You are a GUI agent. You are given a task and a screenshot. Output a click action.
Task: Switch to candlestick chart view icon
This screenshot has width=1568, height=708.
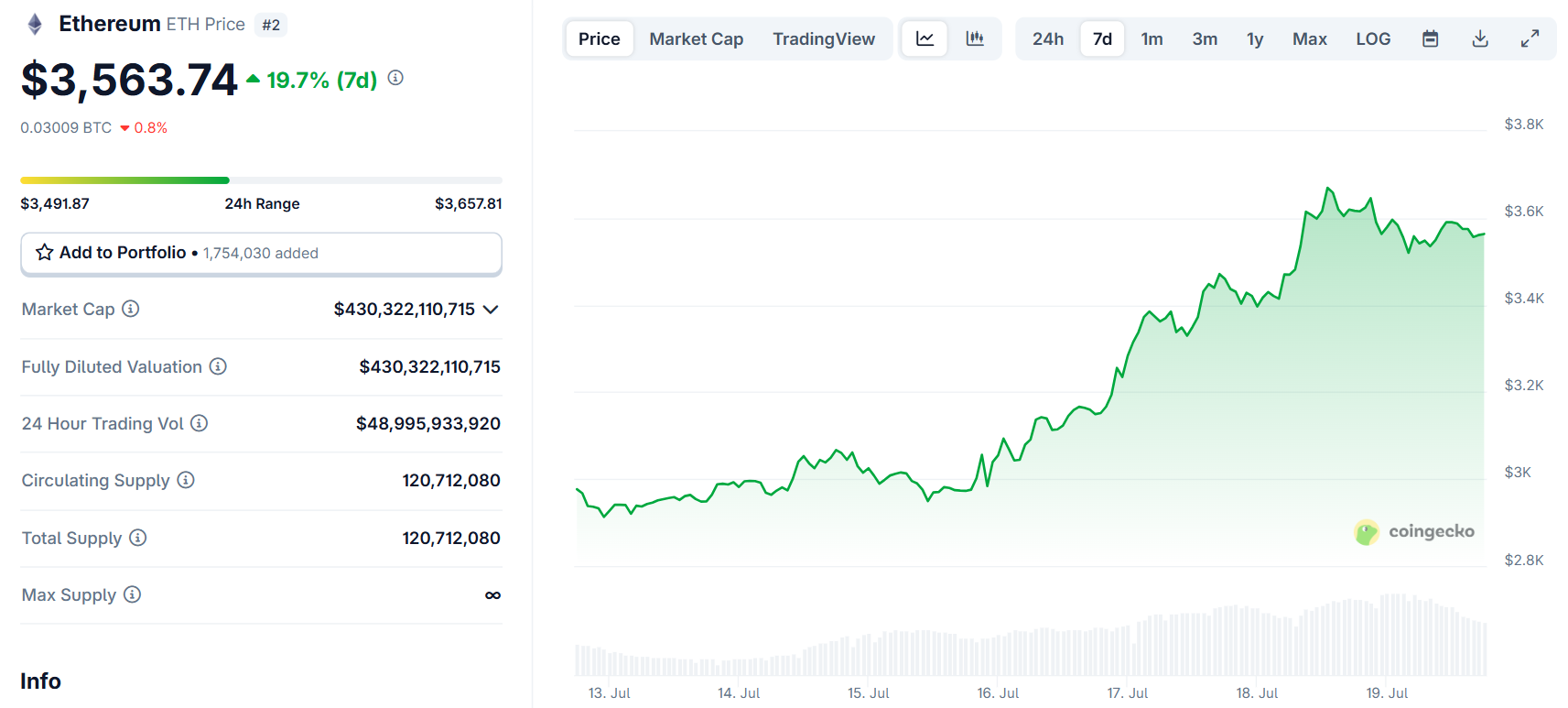tap(975, 38)
